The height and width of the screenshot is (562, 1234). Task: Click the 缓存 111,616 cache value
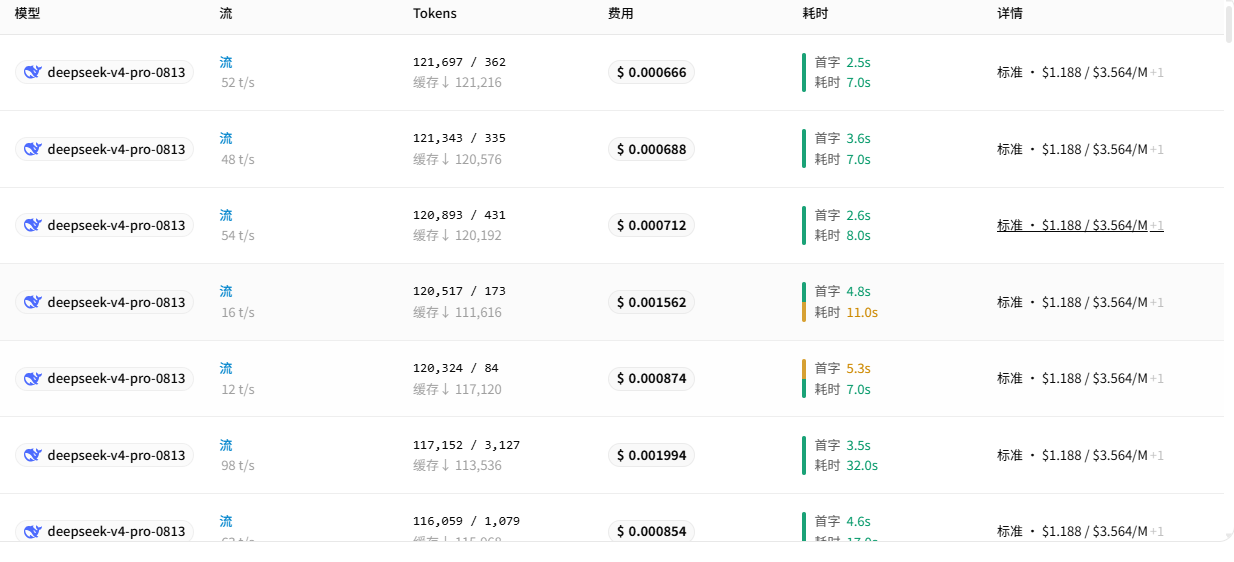coord(457,312)
